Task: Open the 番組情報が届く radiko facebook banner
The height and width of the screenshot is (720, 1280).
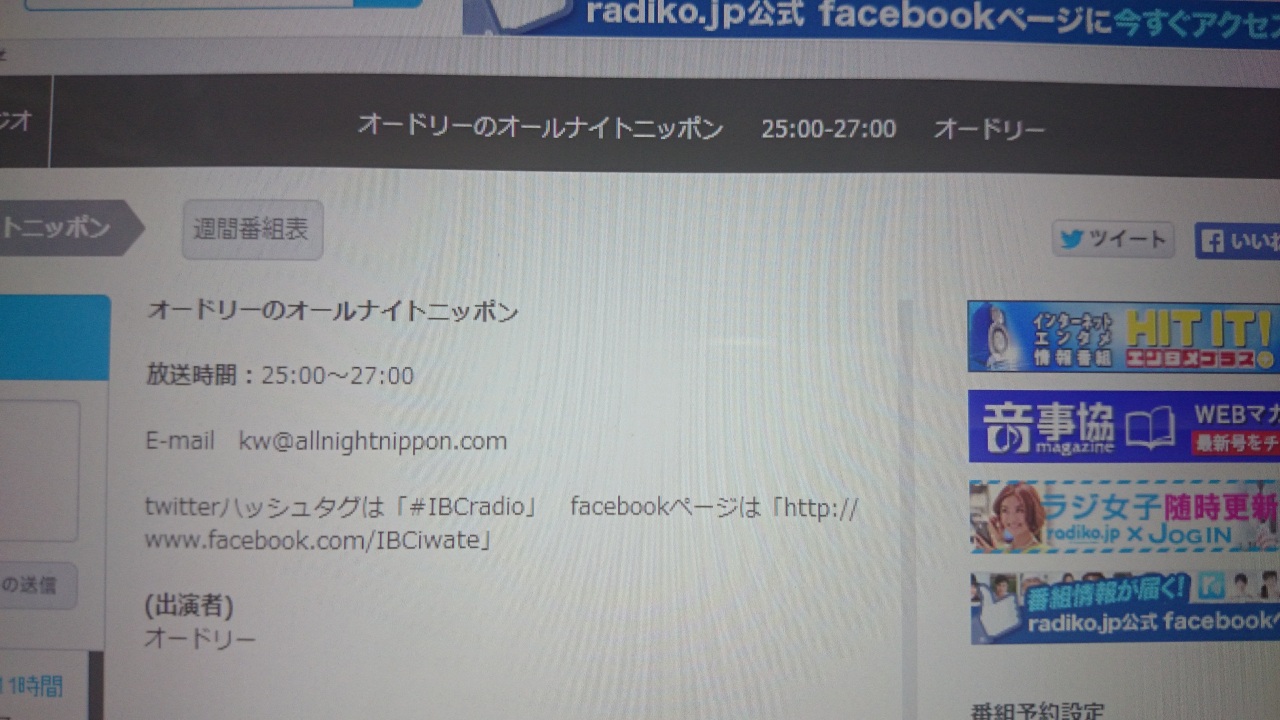Action: click(1125, 607)
